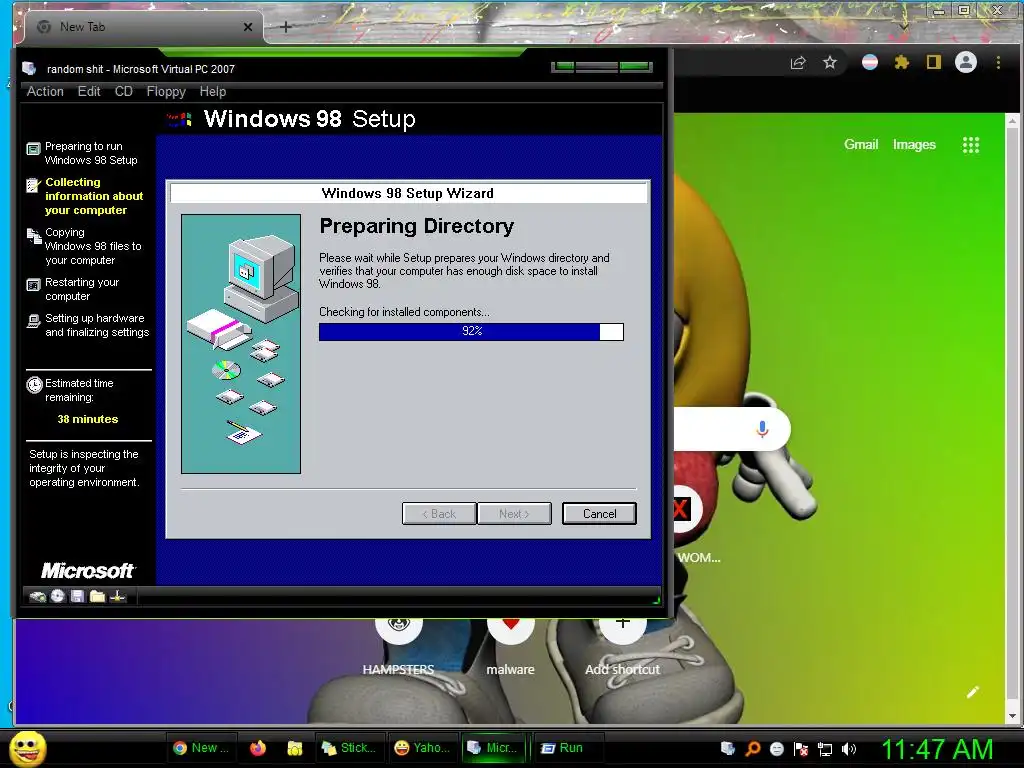Click the volume speaker tray icon
Screen dimensions: 1024x768
pos(848,749)
